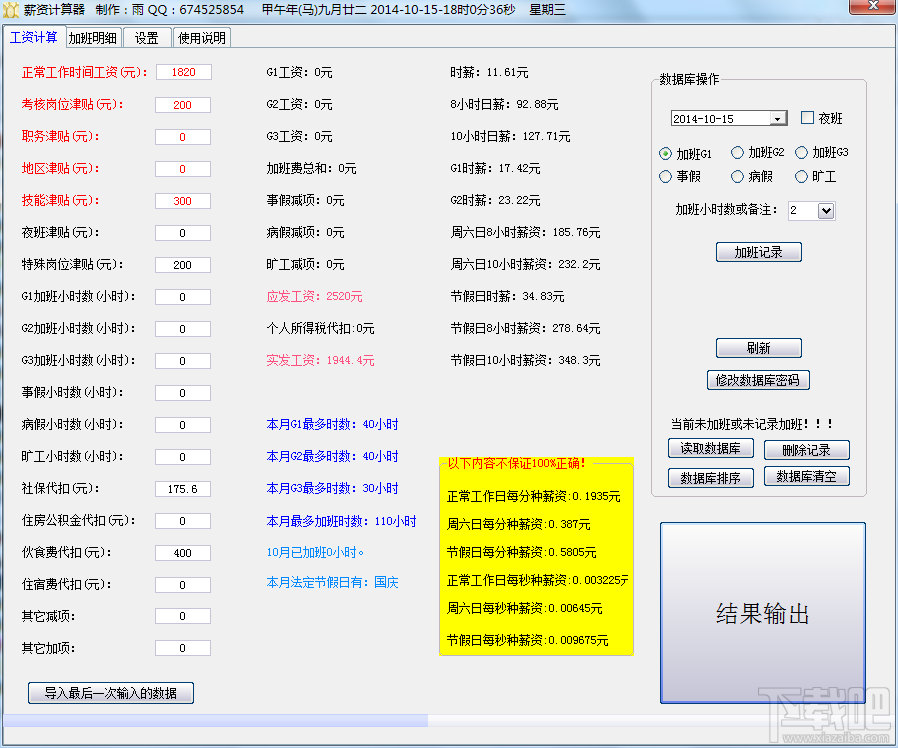Enable the 夜班 checkbox
Screen dimensions: 898x748
point(807,118)
